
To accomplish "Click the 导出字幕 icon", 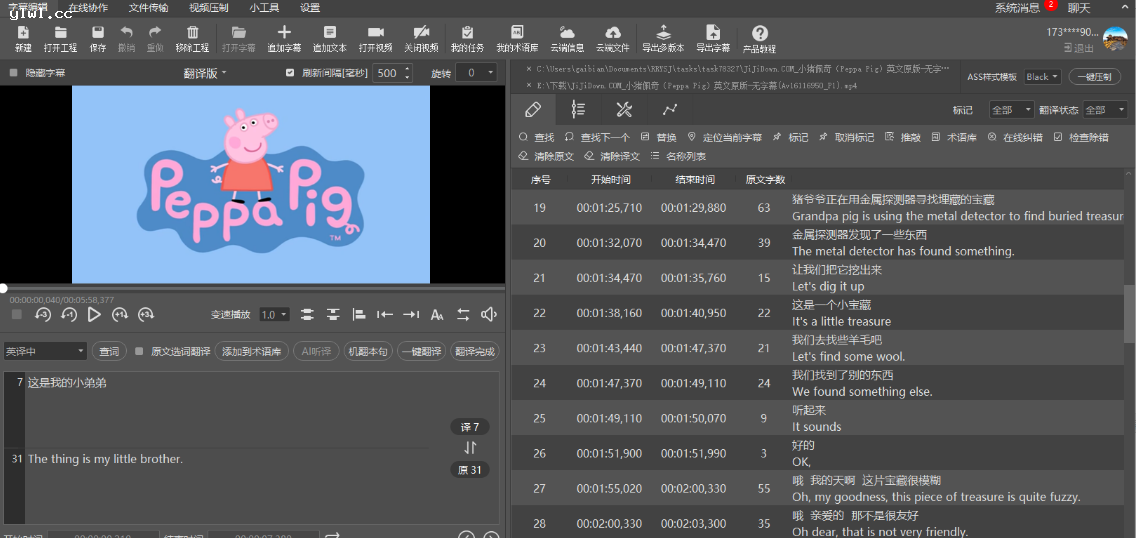I will pos(713,33).
